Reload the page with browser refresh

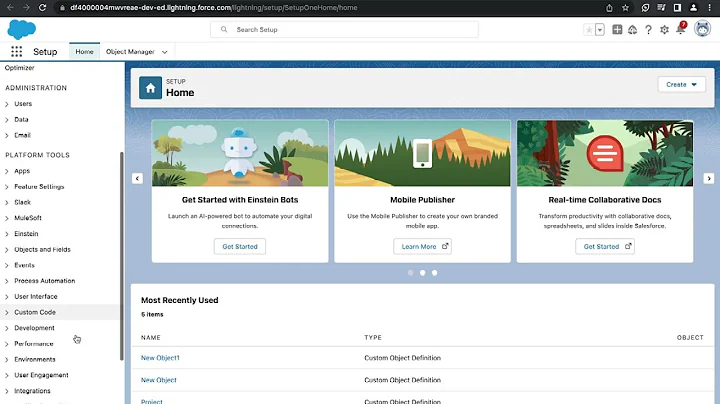tap(42, 7)
